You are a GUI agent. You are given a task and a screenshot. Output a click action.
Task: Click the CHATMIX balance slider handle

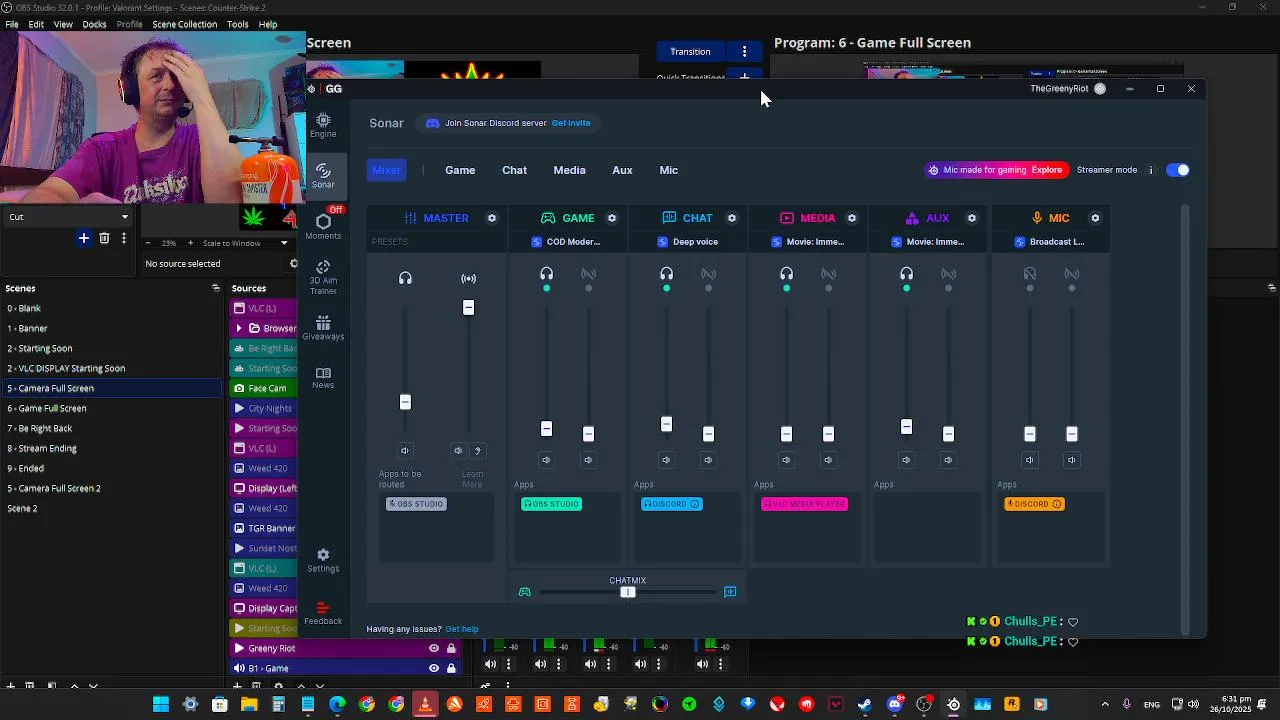coord(628,592)
